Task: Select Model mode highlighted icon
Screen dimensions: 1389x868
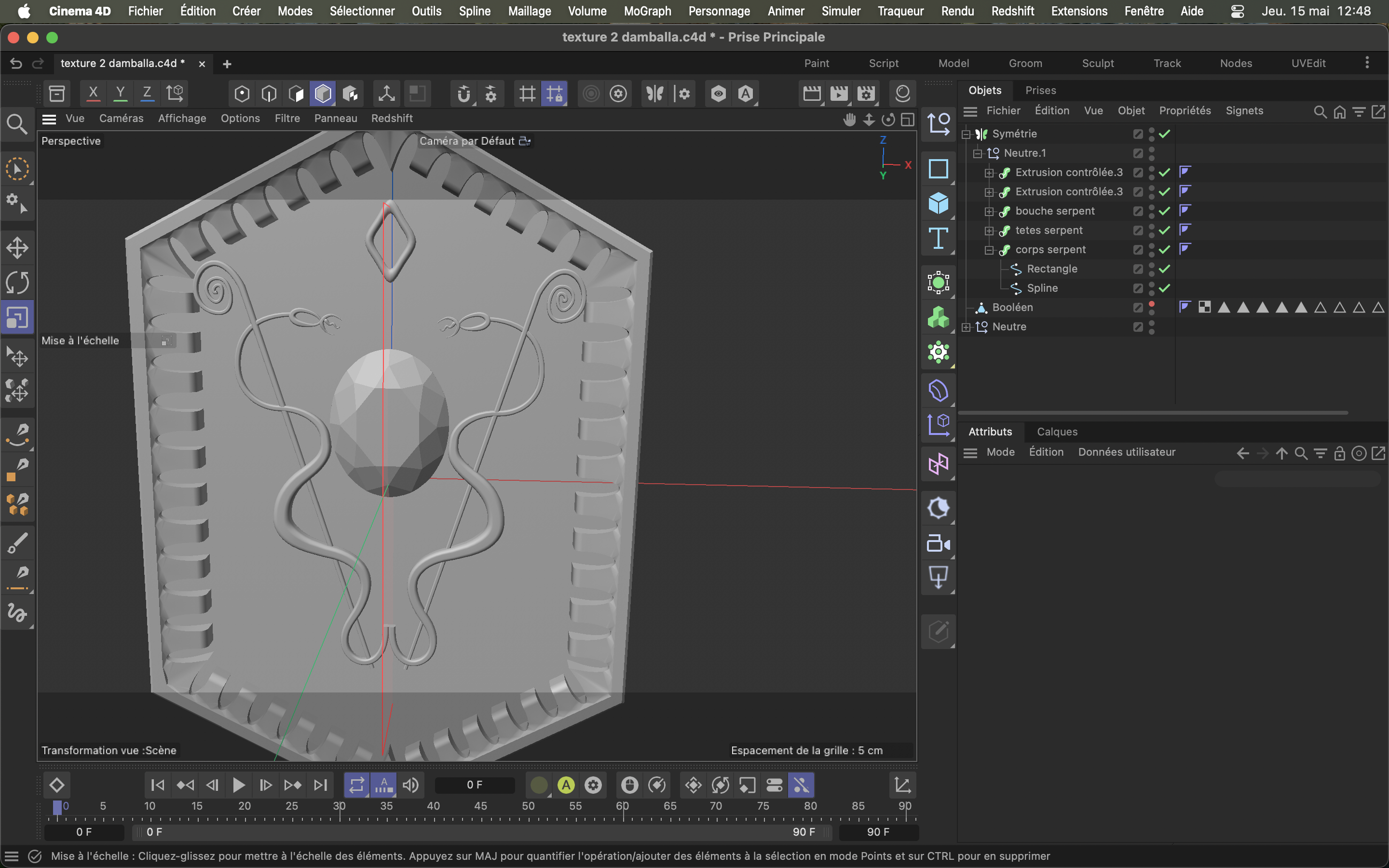Action: 323,94
